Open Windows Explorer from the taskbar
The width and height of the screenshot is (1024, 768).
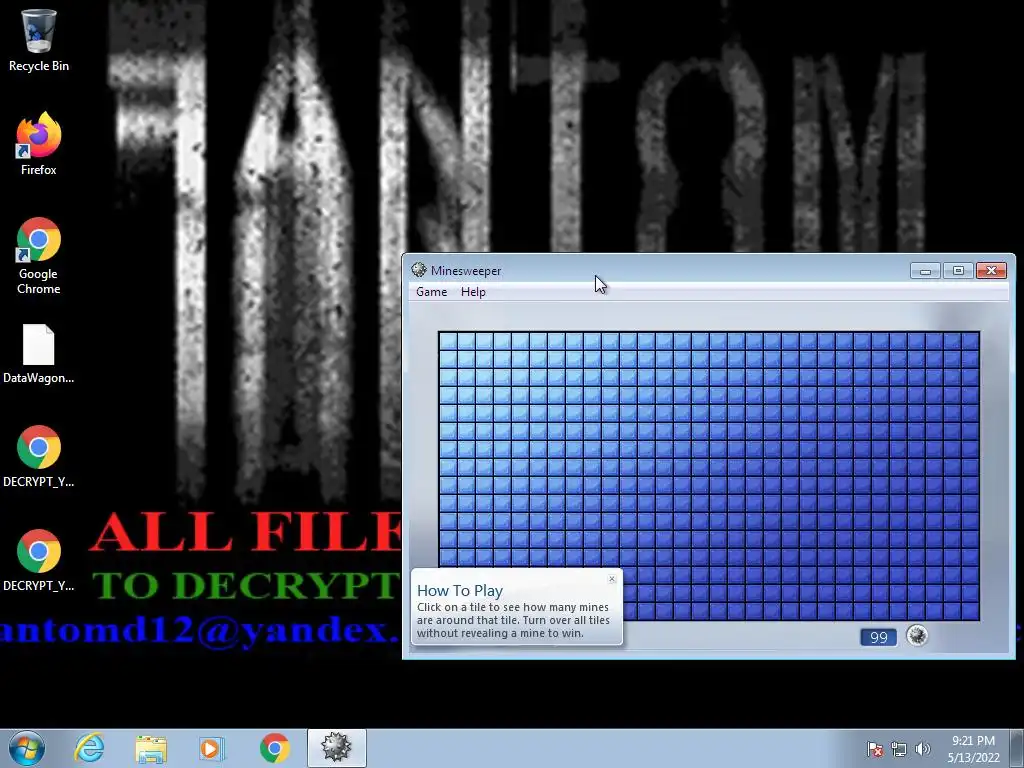point(151,748)
